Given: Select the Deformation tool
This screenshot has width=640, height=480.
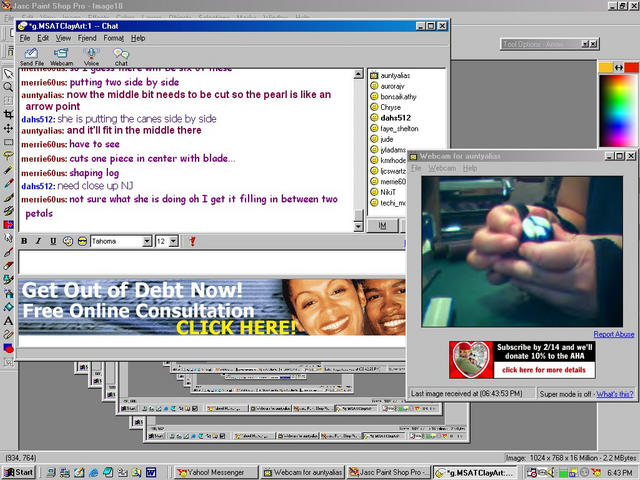Looking at the screenshot, I should pos(8,101).
